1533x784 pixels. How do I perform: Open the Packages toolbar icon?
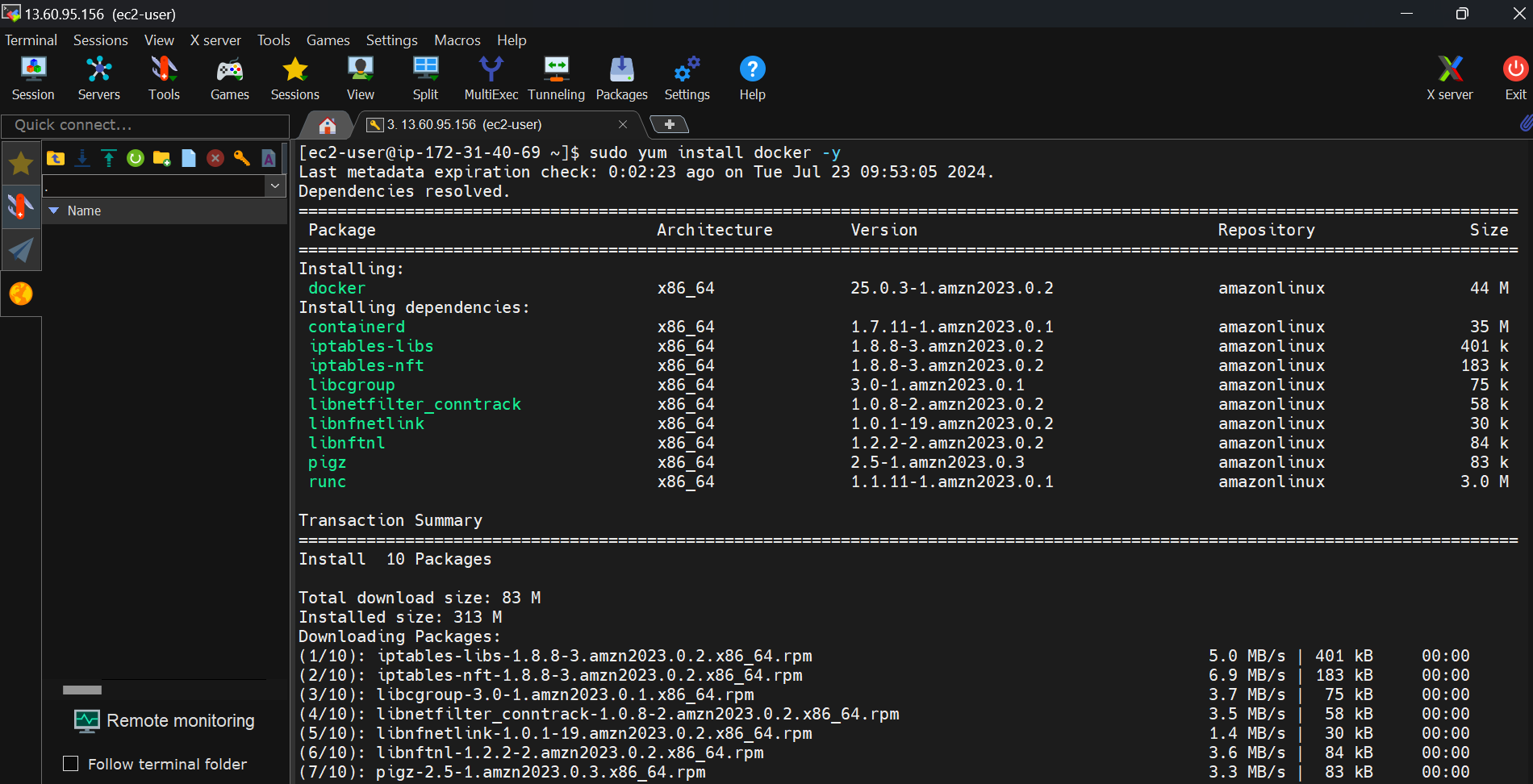(621, 78)
